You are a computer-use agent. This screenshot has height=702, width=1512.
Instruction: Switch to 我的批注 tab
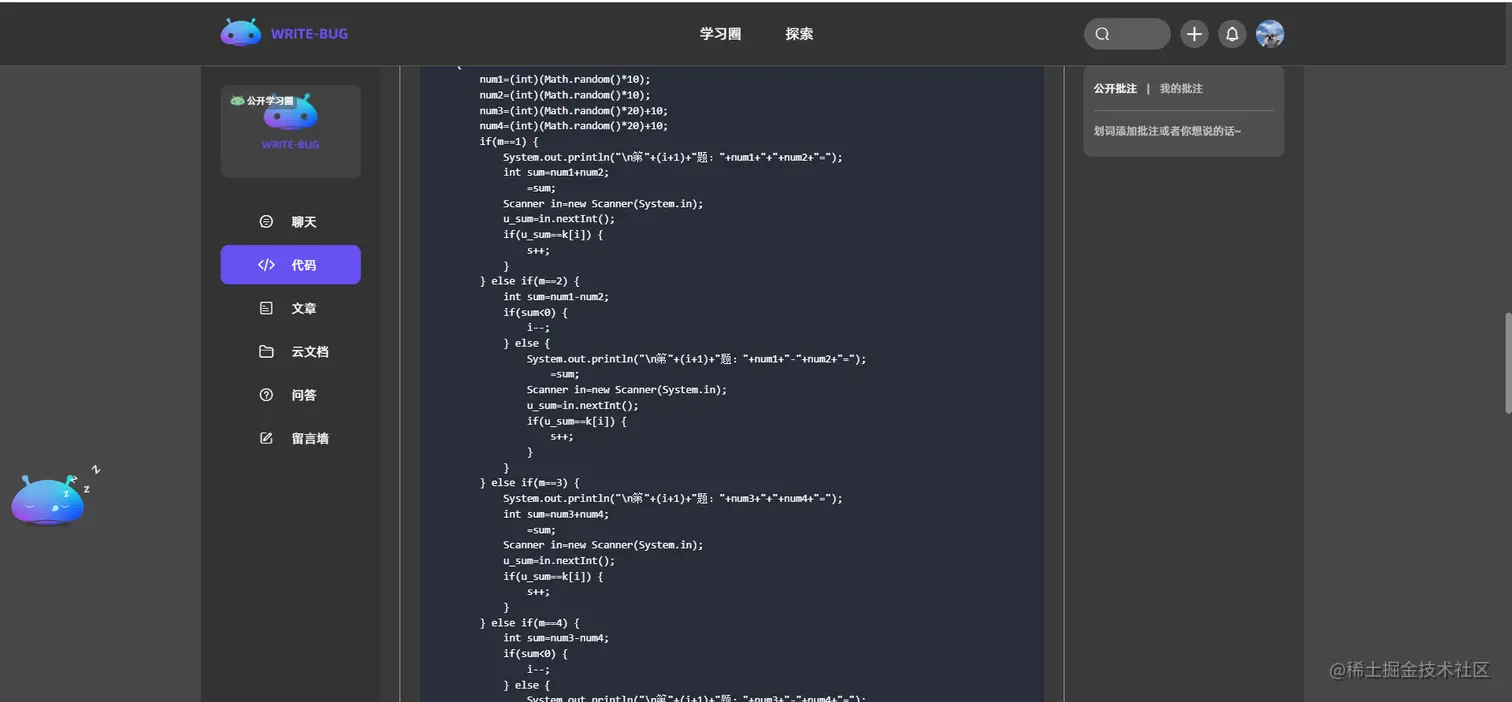1181,89
